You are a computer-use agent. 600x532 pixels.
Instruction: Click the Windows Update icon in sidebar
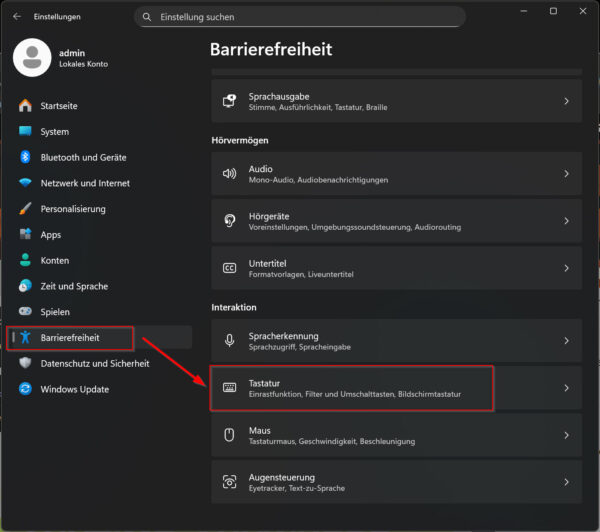click(26, 389)
